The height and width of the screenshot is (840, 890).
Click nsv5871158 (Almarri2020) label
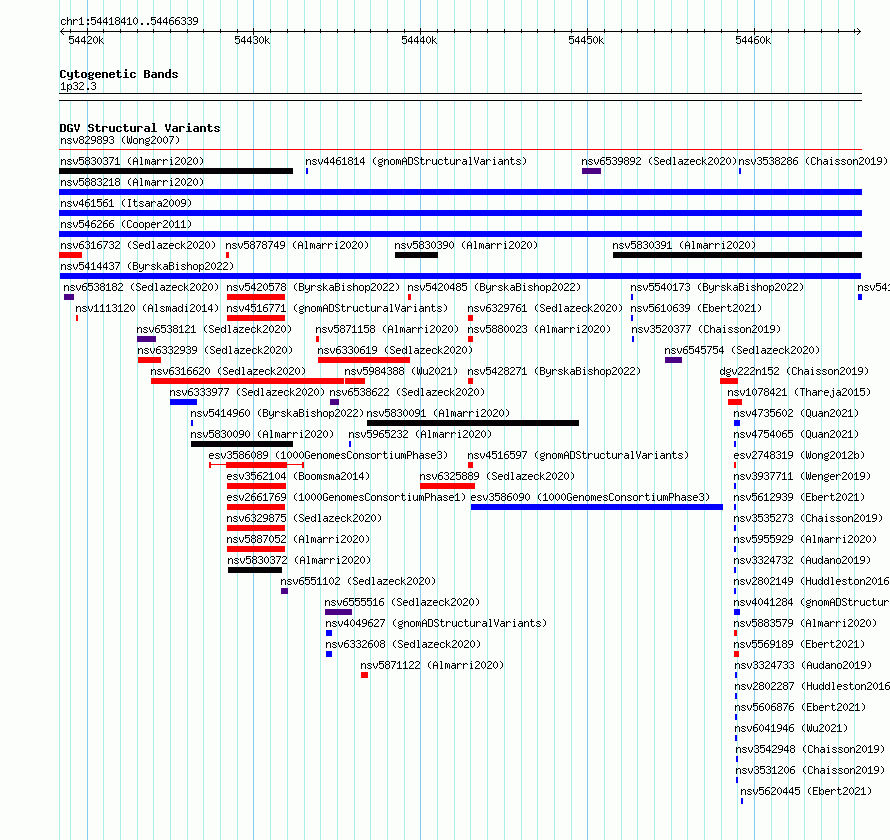pyautogui.click(x=387, y=329)
